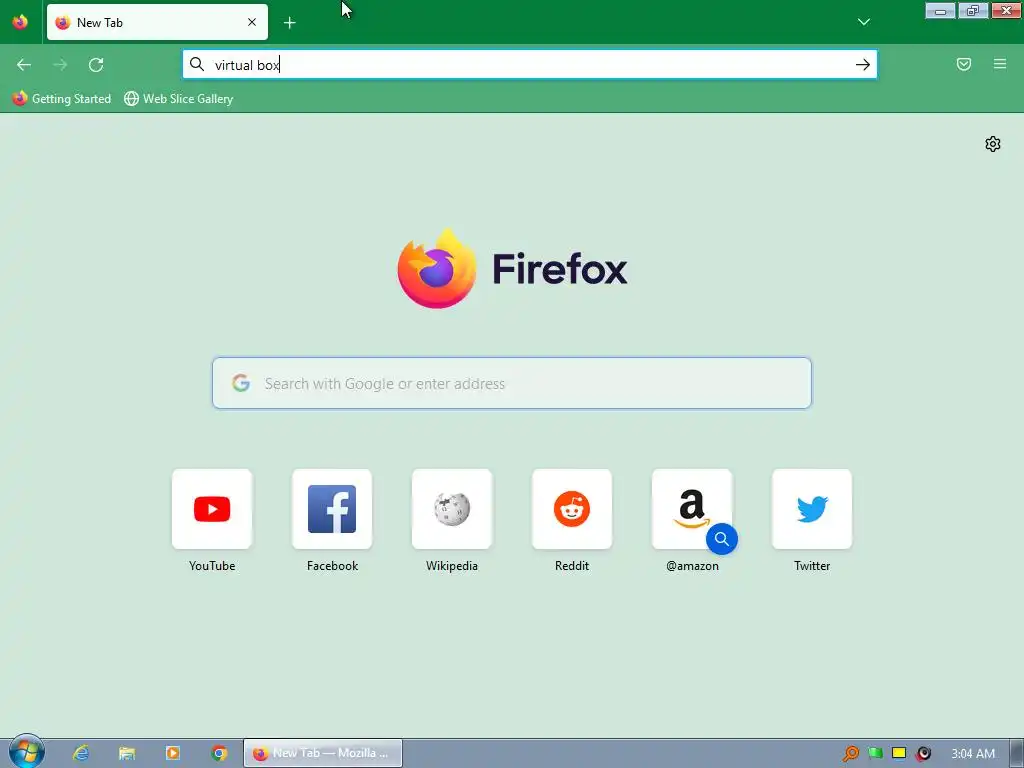Image resolution: width=1024 pixels, height=768 pixels.
Task: Save to Pocket icon
Action: coord(963,64)
